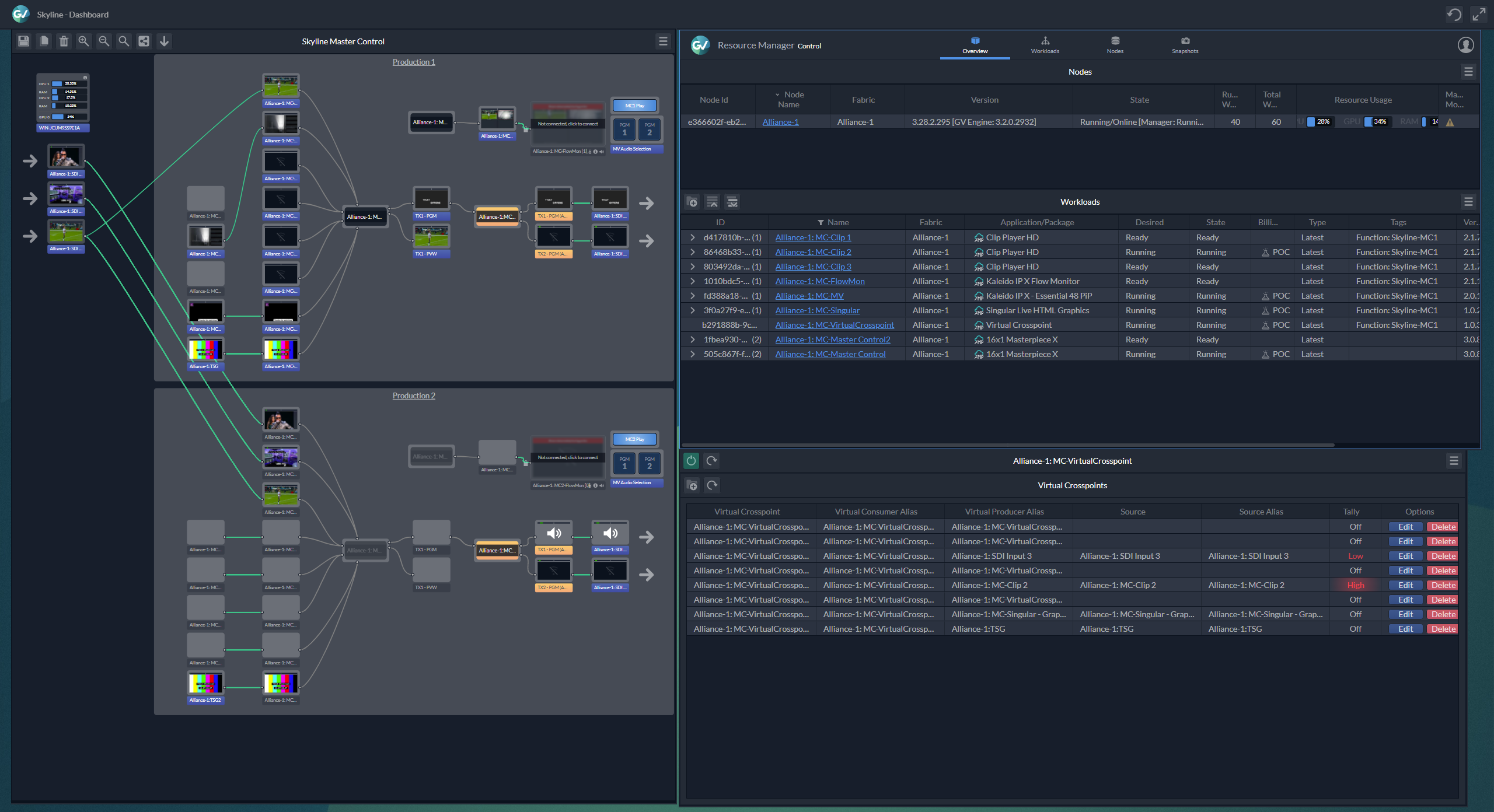Click the warning triangle on the Alliance-1 node row

click(x=1450, y=122)
